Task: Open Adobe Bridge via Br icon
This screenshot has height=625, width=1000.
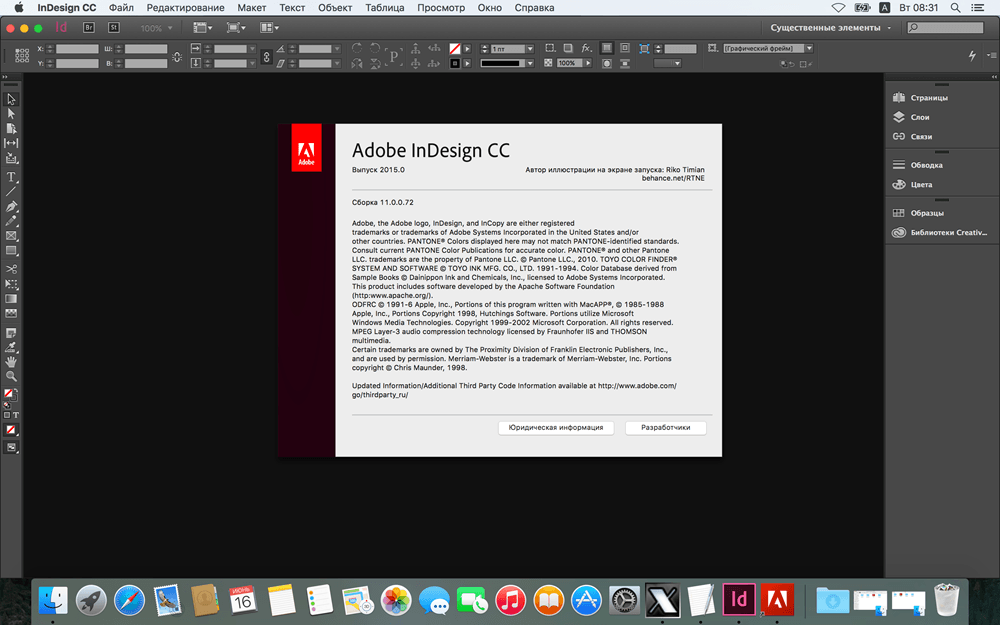Action: 89,28
